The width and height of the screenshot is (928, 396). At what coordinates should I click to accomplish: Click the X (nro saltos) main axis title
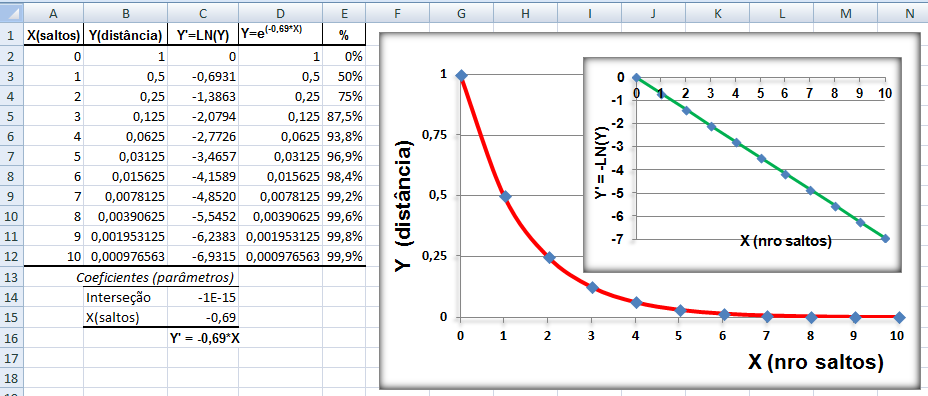pyautogui.click(x=816, y=361)
